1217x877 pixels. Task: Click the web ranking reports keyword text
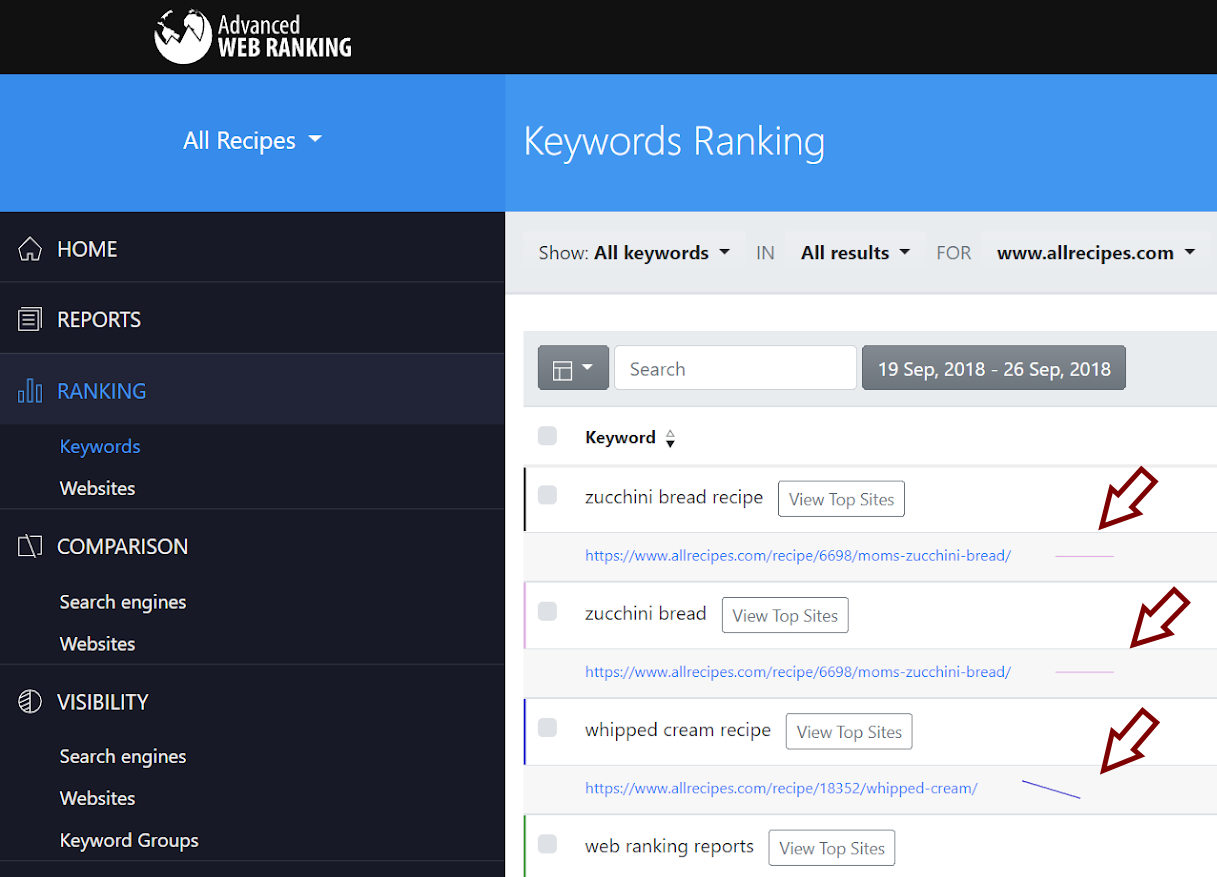tap(669, 846)
